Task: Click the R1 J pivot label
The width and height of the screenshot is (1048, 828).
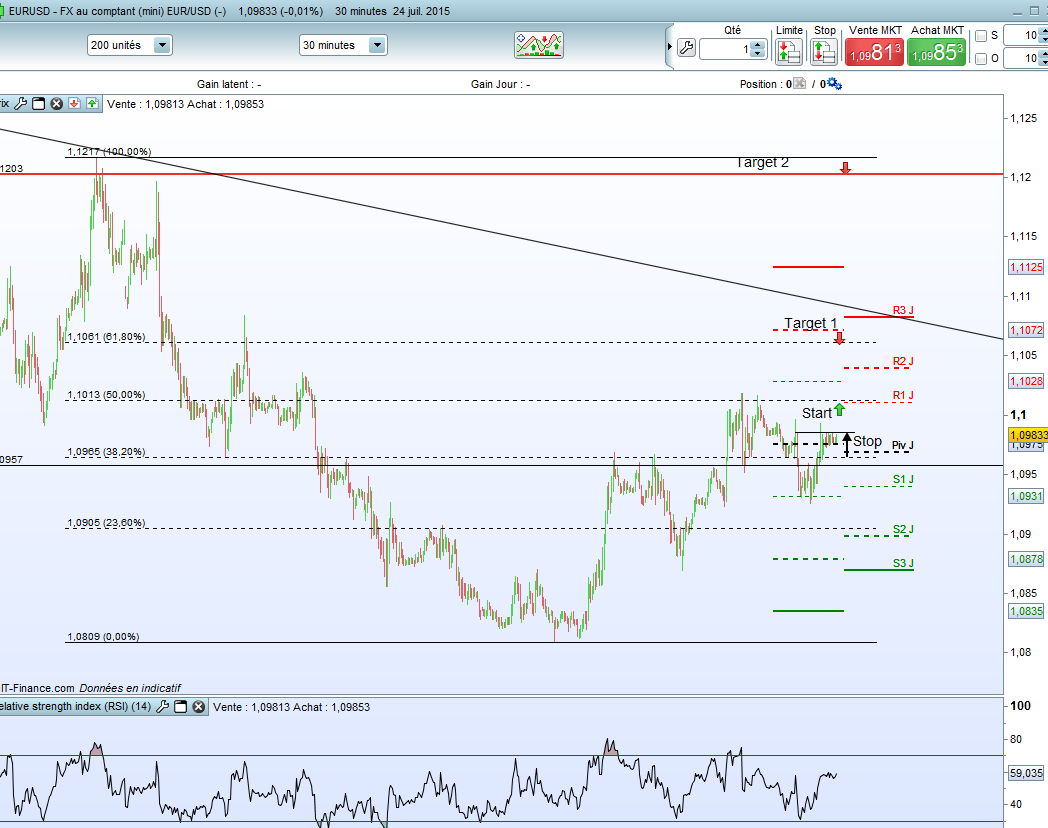Action: tap(903, 396)
